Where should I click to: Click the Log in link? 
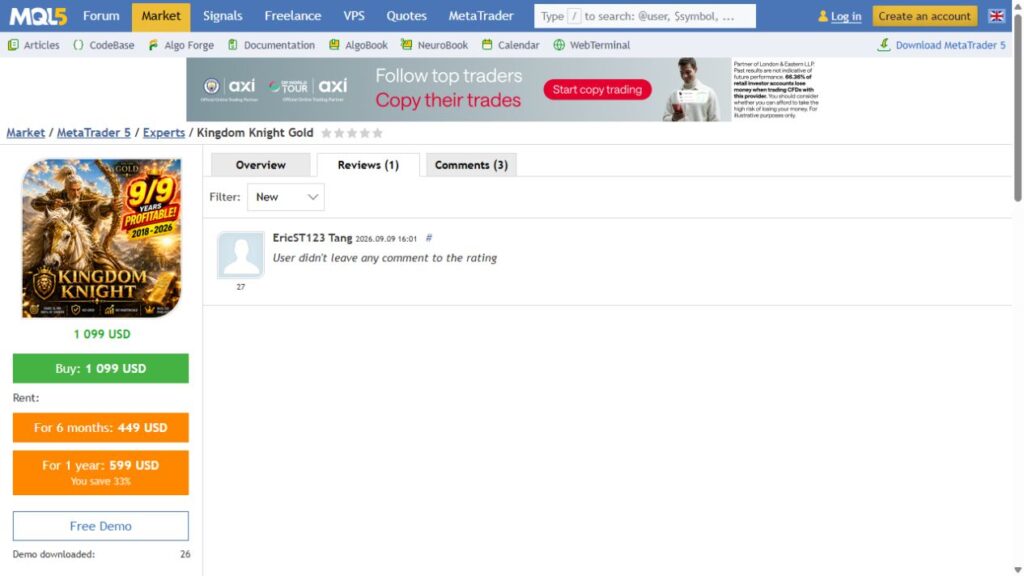coord(846,16)
